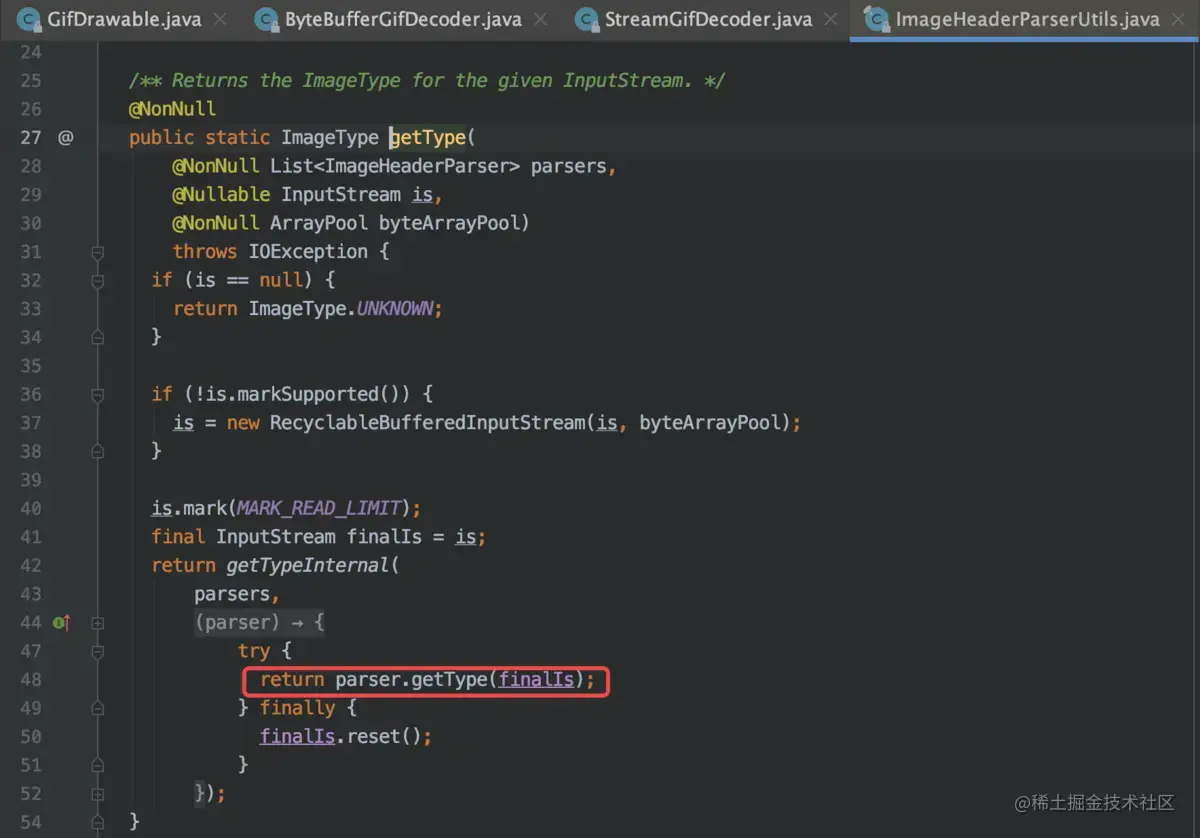Click parser.getType(finalIs) on line 48
Viewport: 1200px width, 838px height.
coord(459,680)
